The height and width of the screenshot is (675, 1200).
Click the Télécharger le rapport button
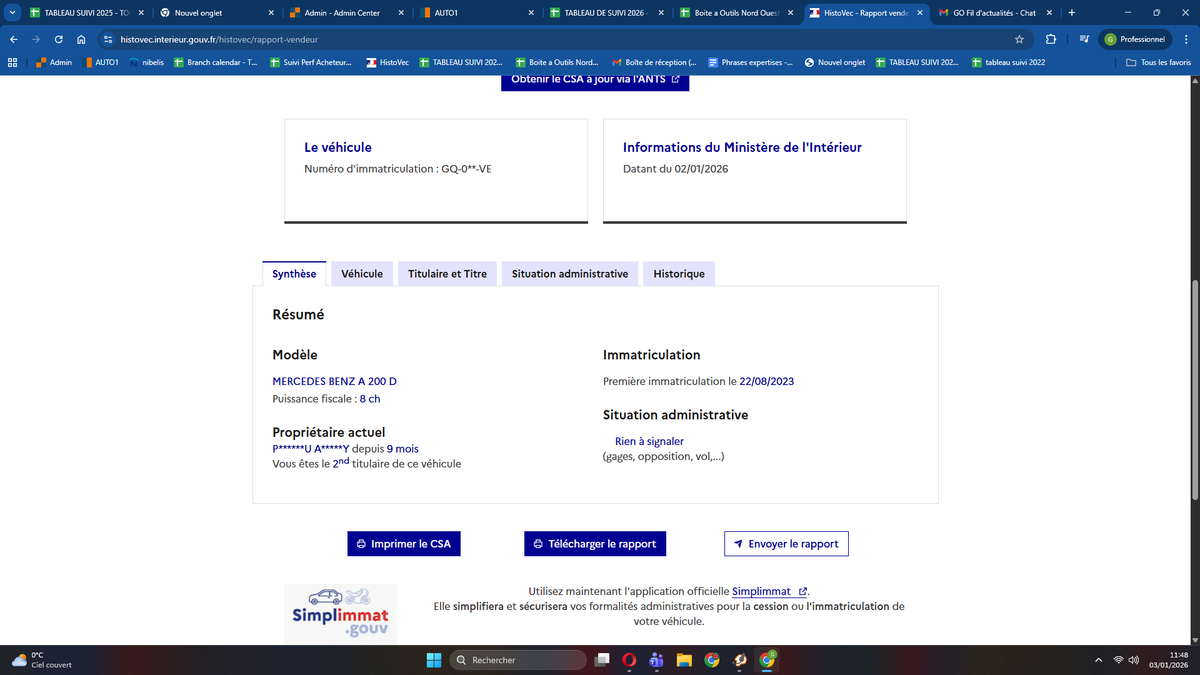(x=595, y=544)
